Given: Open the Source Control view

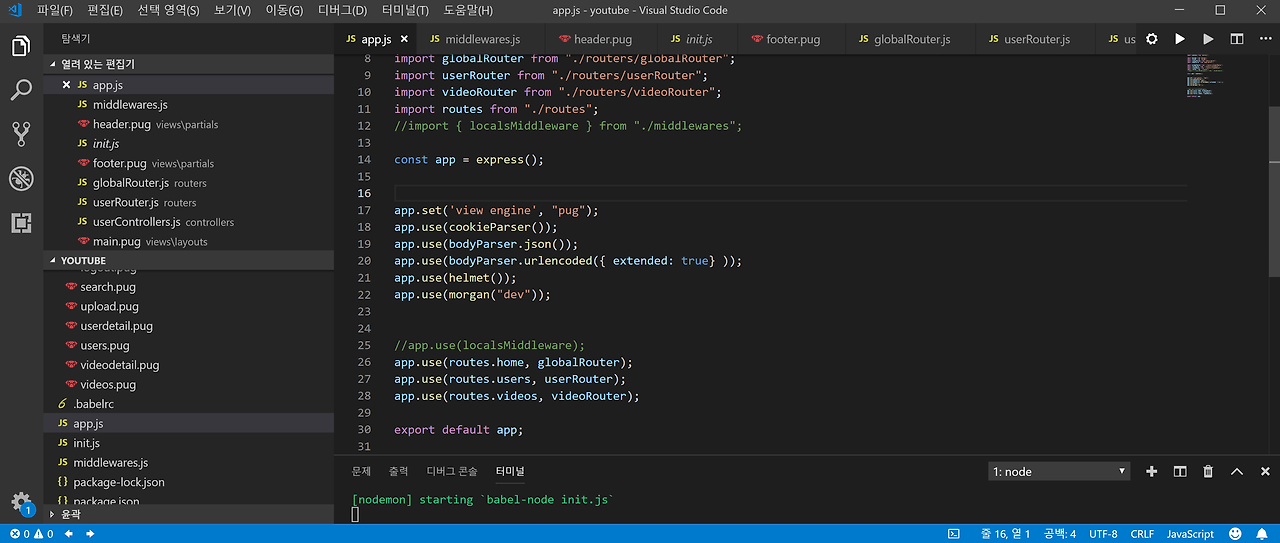Looking at the screenshot, I should coord(21,134).
